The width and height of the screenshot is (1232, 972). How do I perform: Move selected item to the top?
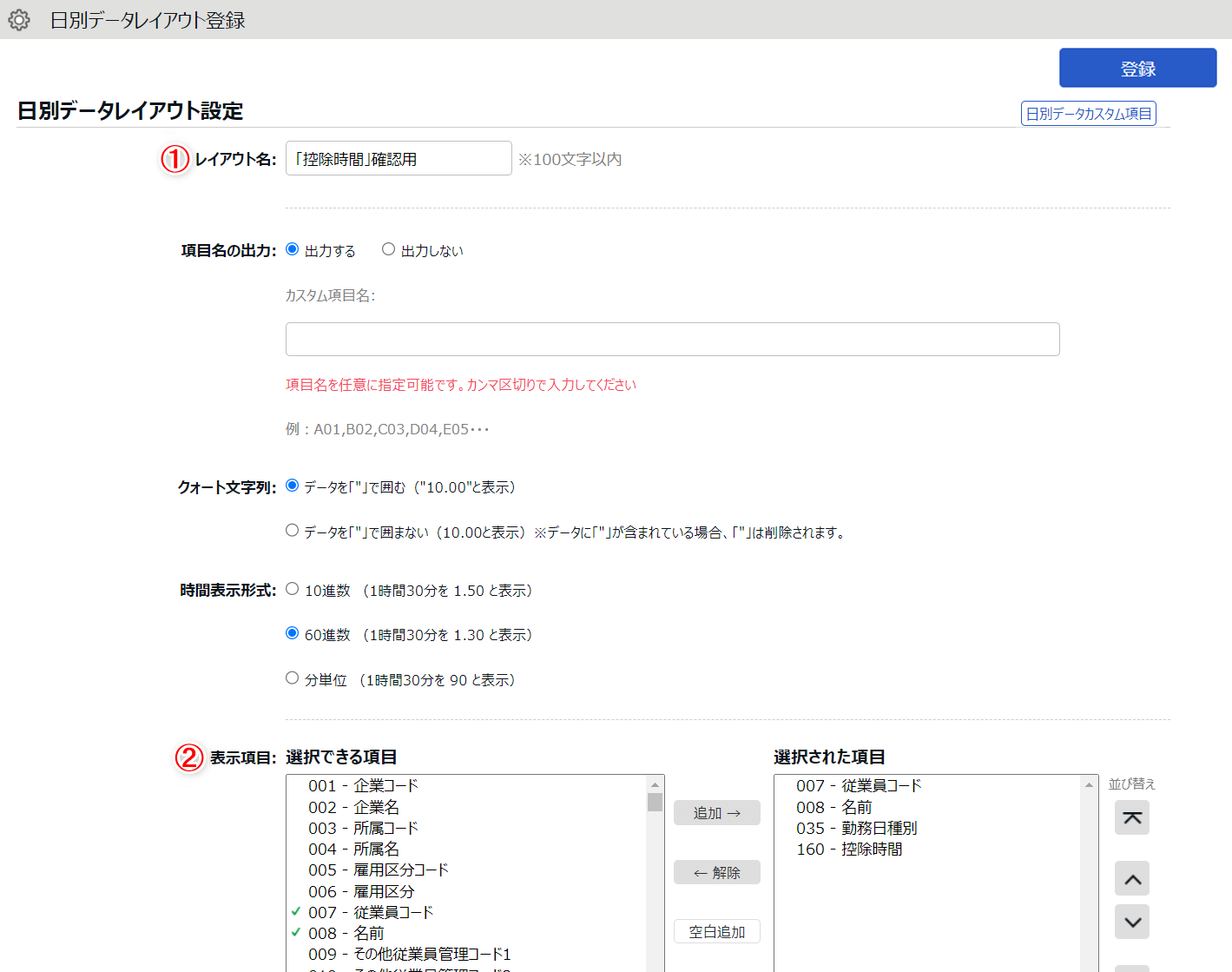[1132, 817]
